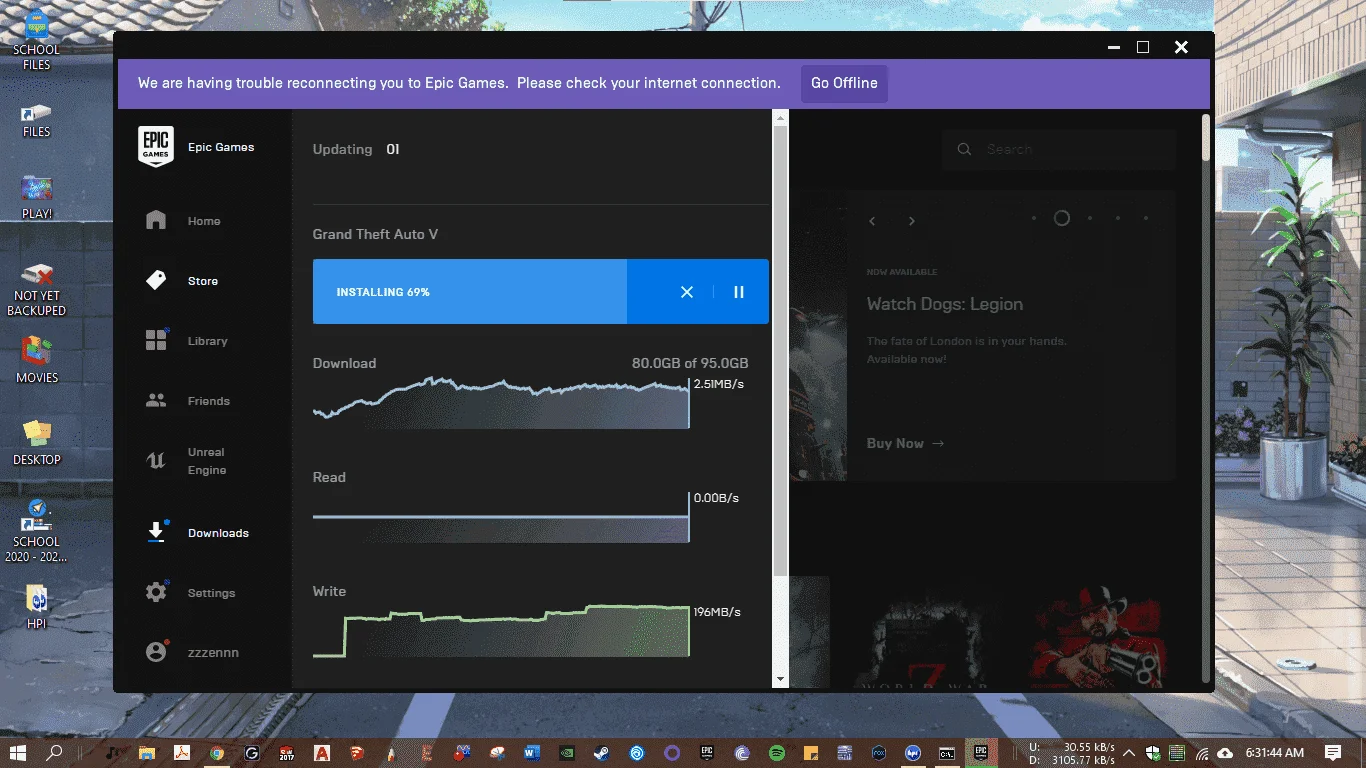Open the zzzennn account profile
This screenshot has height=768, width=1366.
click(x=193, y=652)
